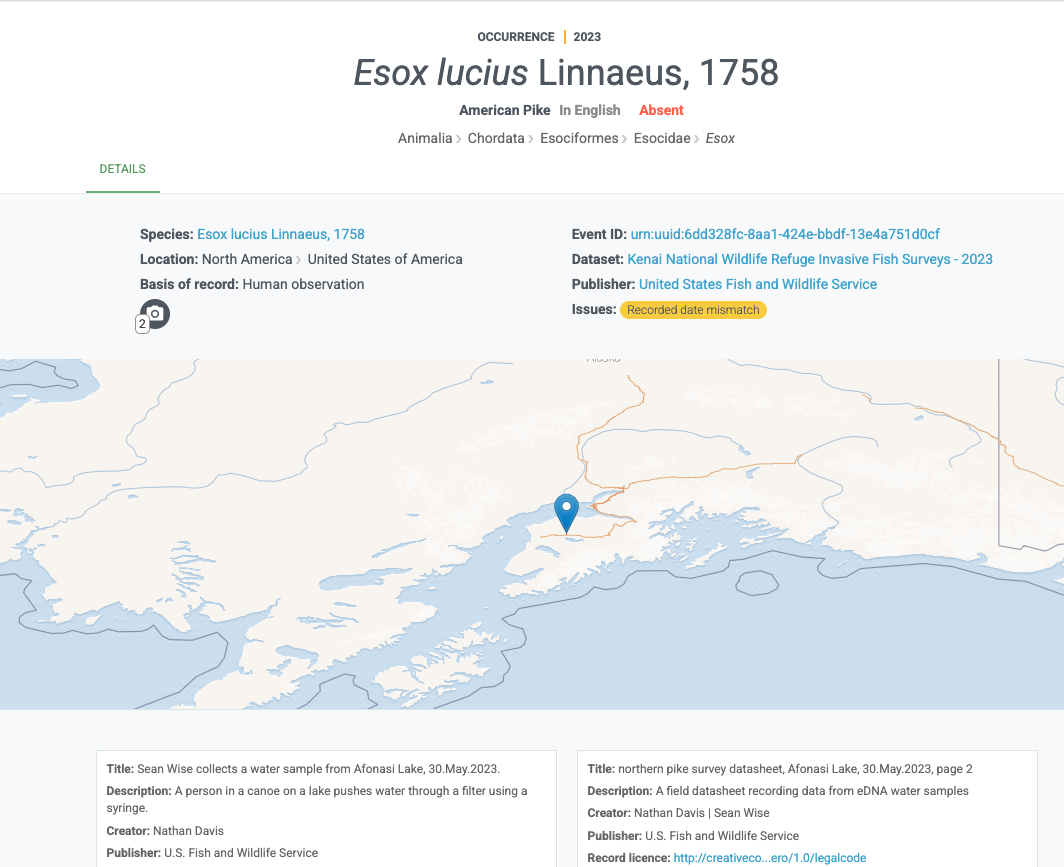This screenshot has height=867, width=1064.
Task: Open the Kenai National Wildlife Refuge dataset
Action: 809,259
